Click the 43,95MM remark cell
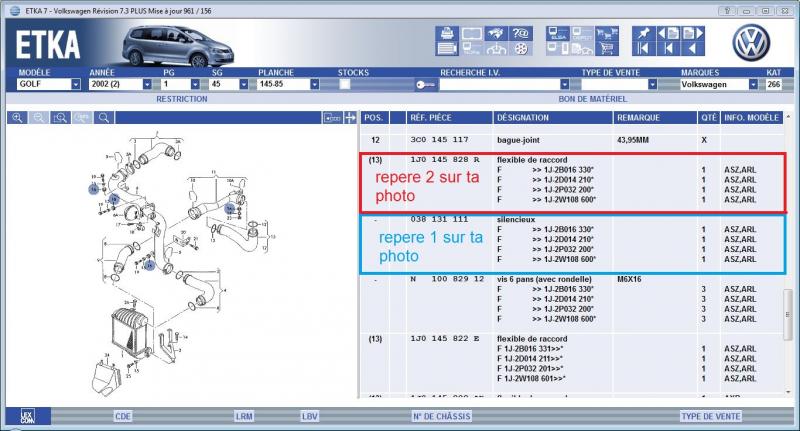 [633, 140]
